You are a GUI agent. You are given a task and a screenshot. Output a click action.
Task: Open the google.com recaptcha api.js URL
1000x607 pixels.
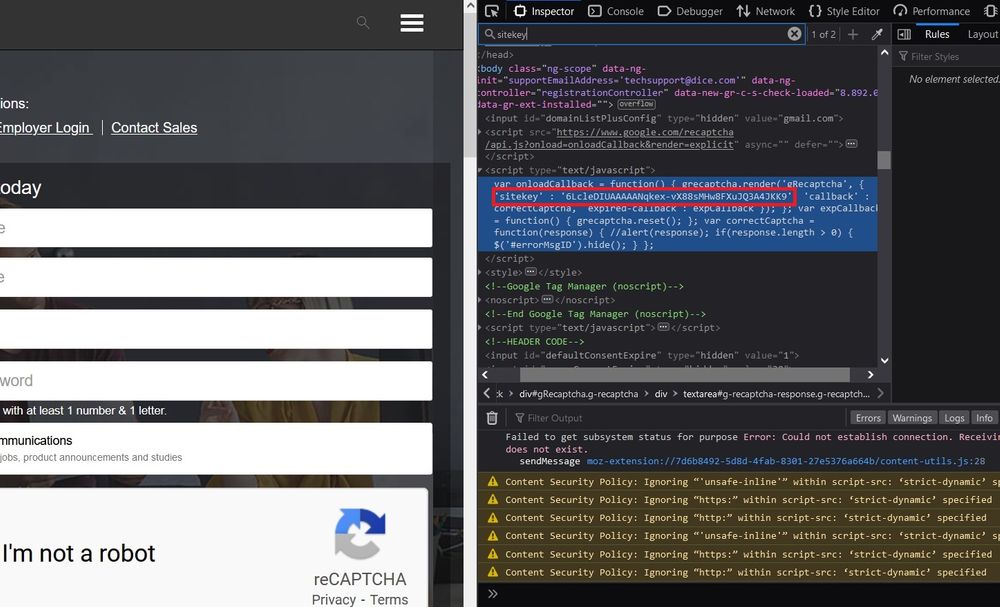(609, 138)
